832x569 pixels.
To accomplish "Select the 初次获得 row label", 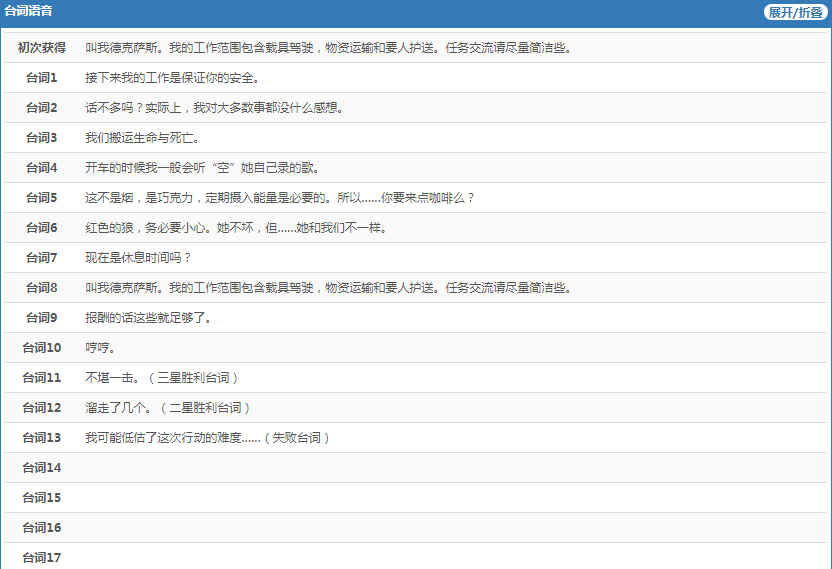I will [42, 48].
